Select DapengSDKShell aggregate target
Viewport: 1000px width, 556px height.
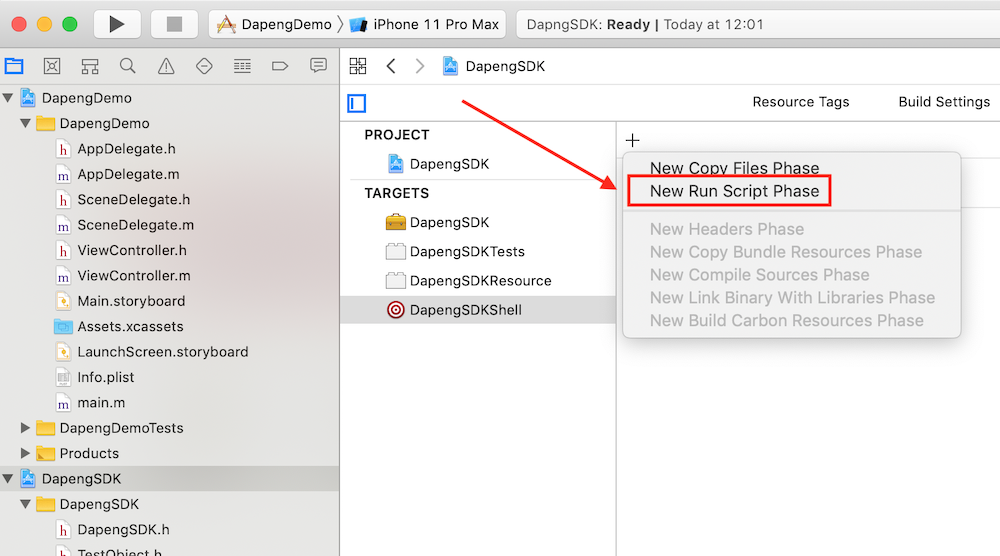(478, 310)
